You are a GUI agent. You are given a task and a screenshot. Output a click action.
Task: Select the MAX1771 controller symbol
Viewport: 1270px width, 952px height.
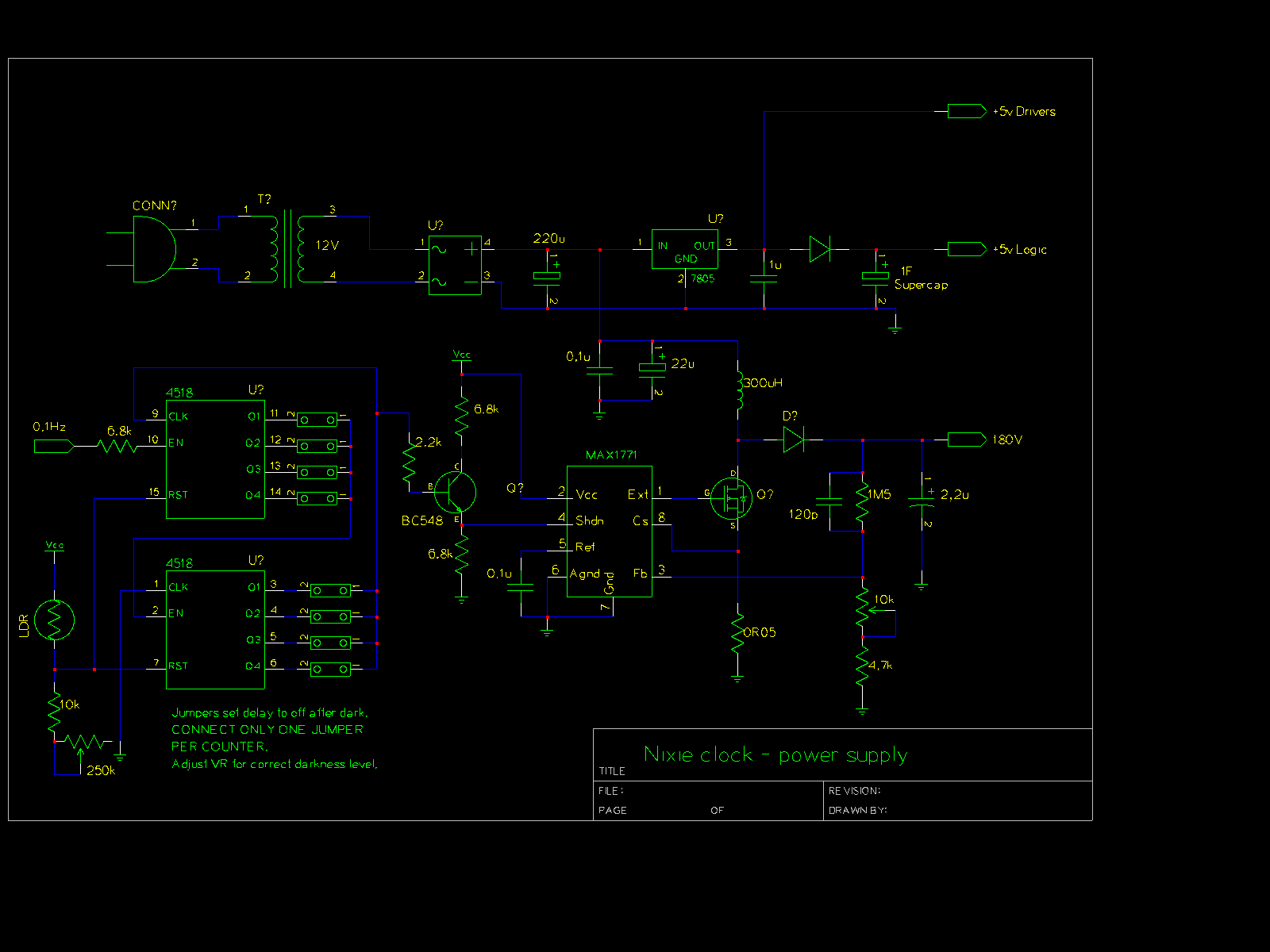(609, 532)
